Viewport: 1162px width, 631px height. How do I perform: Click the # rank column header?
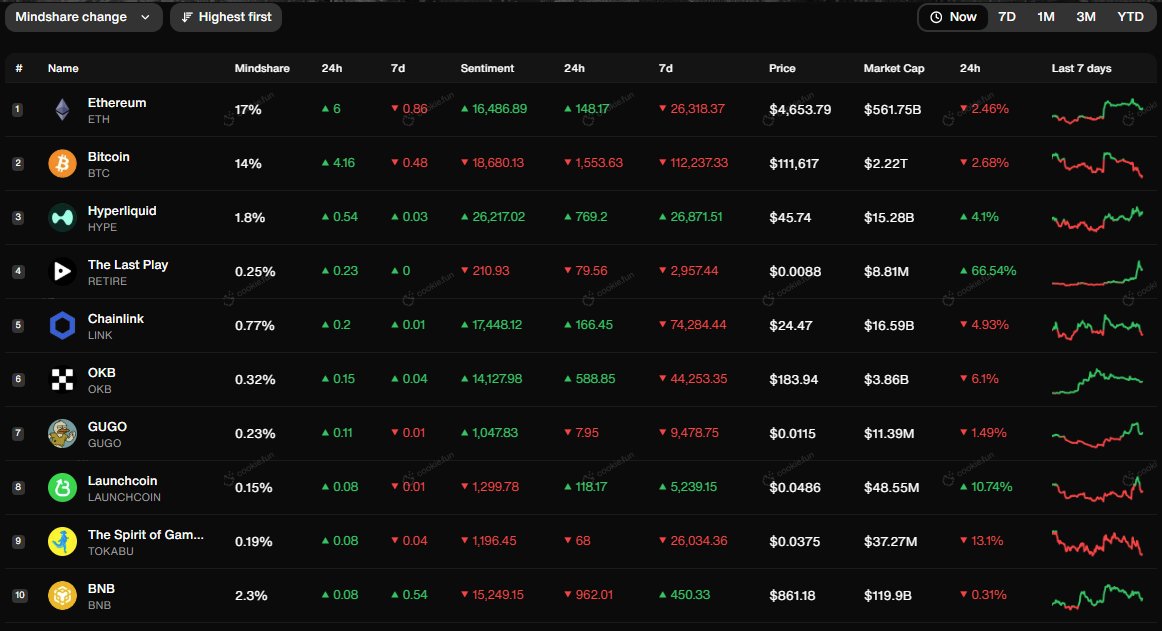[19, 68]
